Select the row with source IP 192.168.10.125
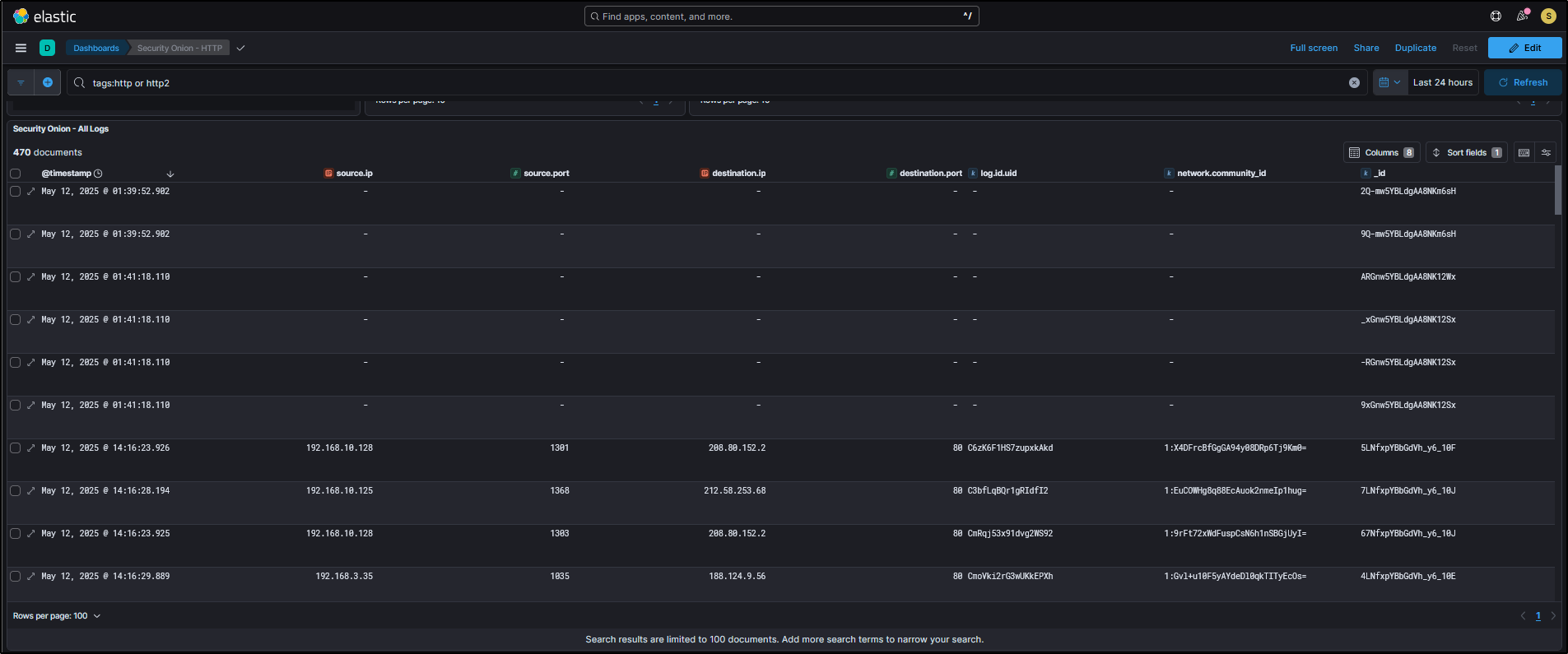 pos(16,491)
